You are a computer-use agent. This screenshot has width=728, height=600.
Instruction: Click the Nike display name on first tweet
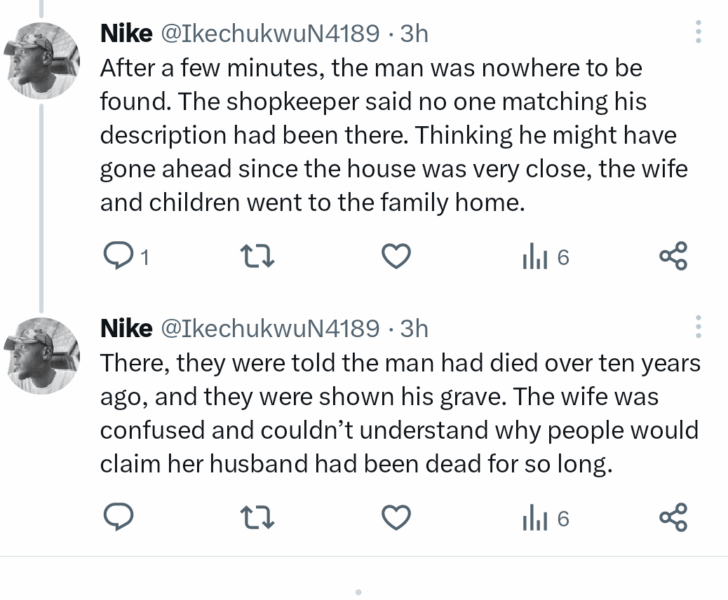127,35
